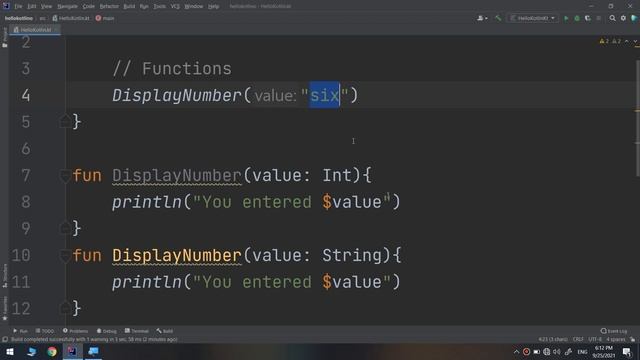Open IDE settings gear icon

click(x=623, y=18)
